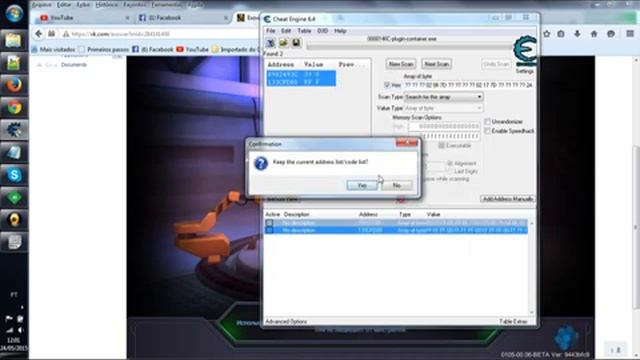The image size is (640, 360).
Task: Open network signal tray icon
Action: [x=9, y=330]
